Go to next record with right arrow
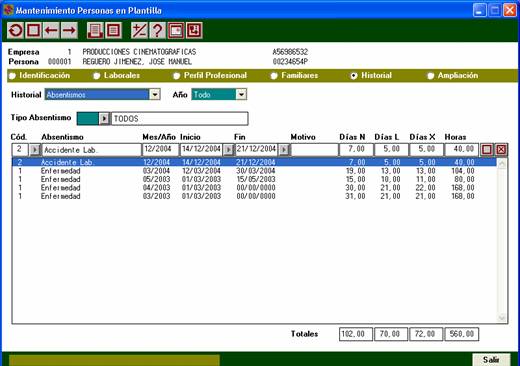This screenshot has width=520, height=366. tap(69, 31)
